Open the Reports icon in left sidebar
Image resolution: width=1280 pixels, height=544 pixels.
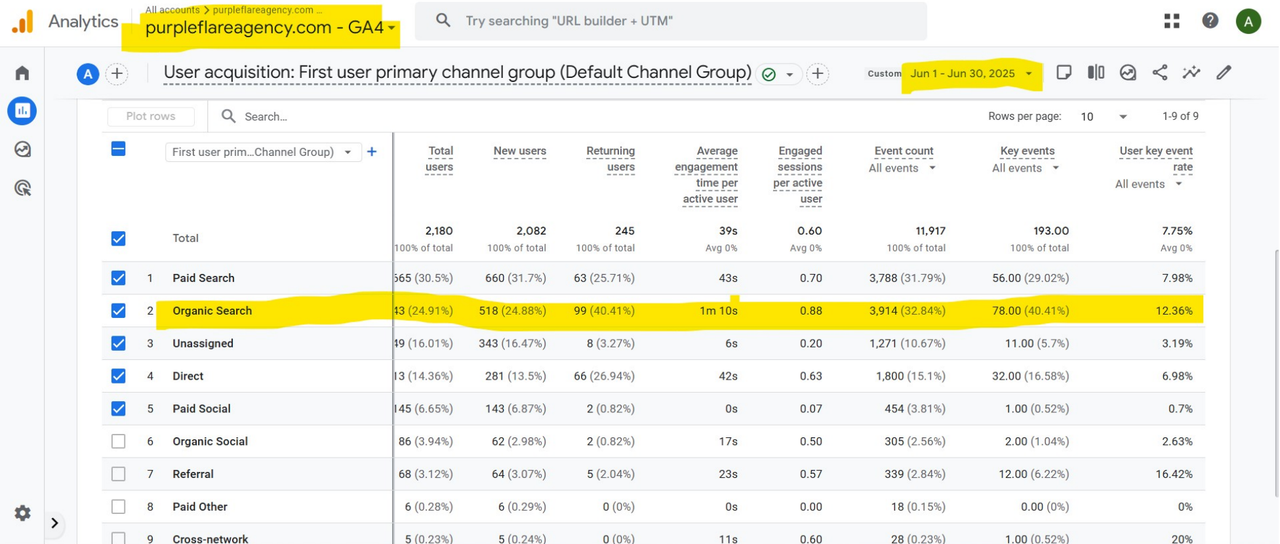(x=22, y=111)
